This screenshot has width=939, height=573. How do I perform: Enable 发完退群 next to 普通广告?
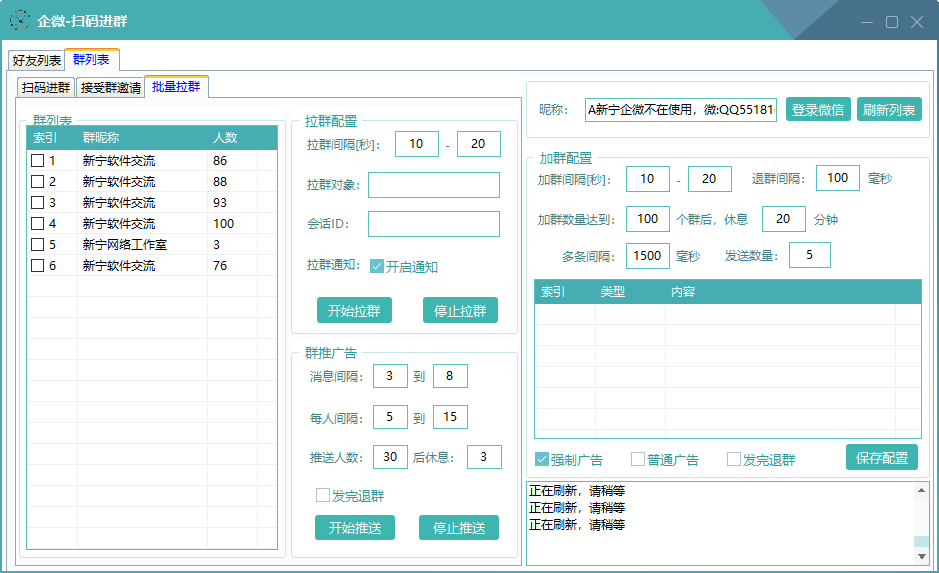click(x=734, y=459)
